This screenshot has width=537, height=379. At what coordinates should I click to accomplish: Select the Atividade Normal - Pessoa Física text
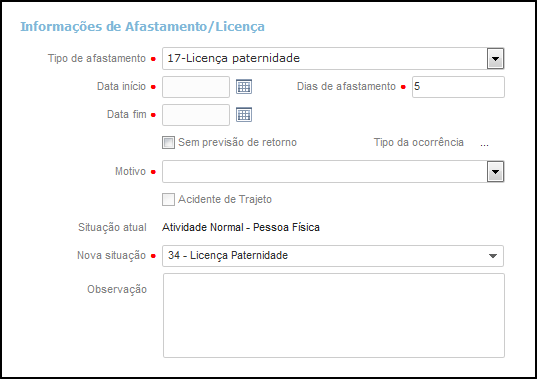tap(241, 227)
